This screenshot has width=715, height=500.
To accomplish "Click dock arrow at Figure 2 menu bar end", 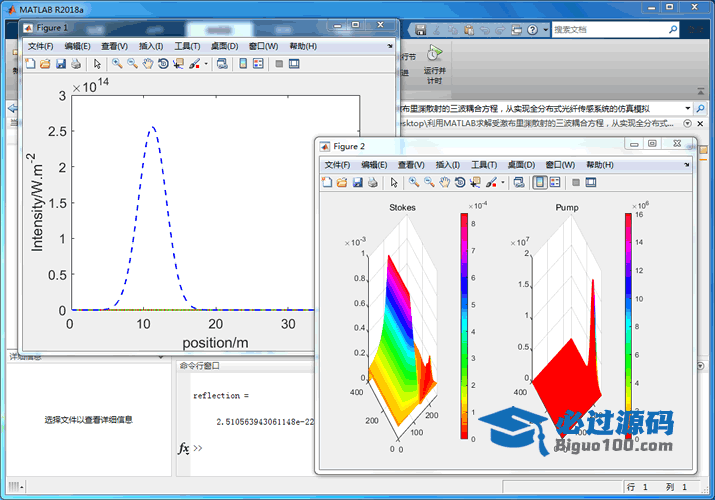I will pyautogui.click(x=687, y=165).
